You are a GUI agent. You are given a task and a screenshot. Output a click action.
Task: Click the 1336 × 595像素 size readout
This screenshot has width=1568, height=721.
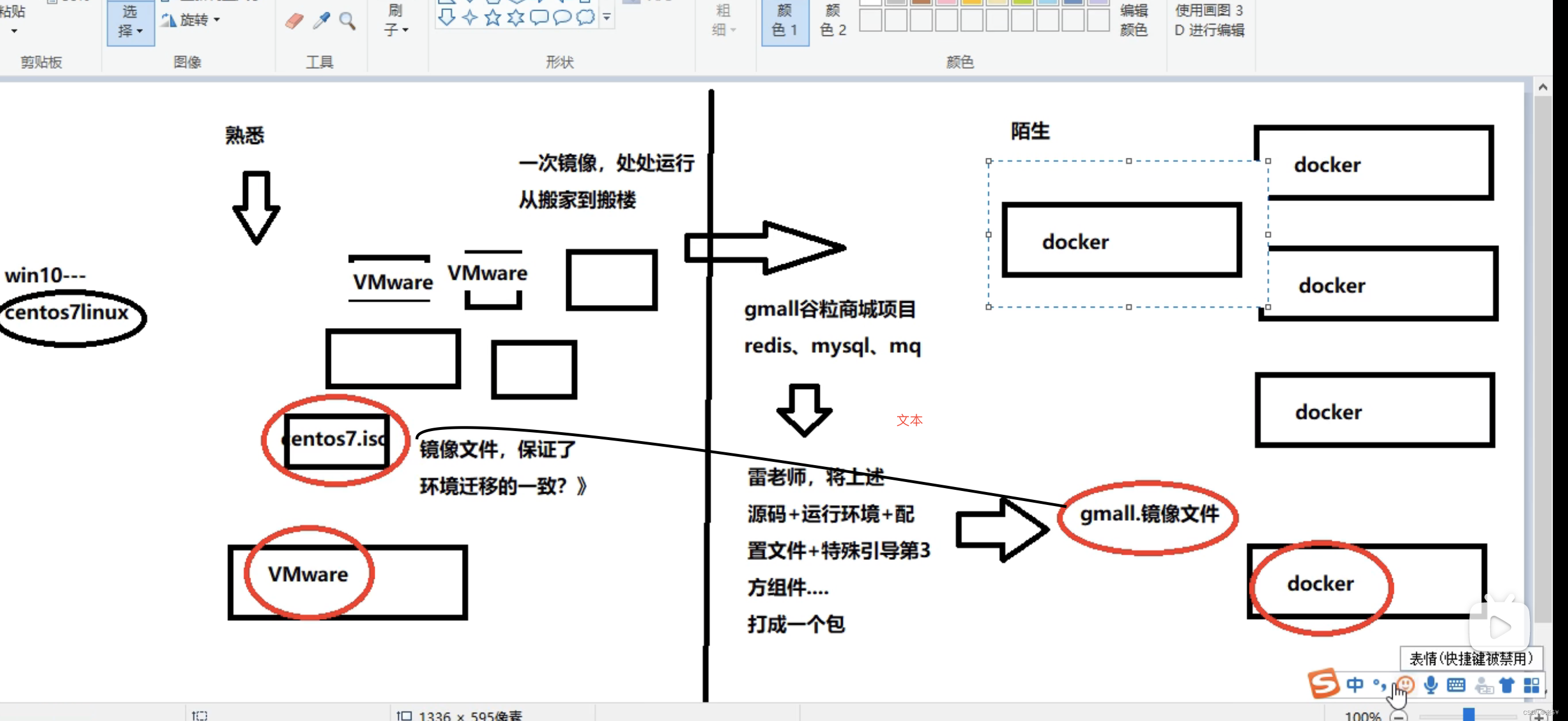470,716
